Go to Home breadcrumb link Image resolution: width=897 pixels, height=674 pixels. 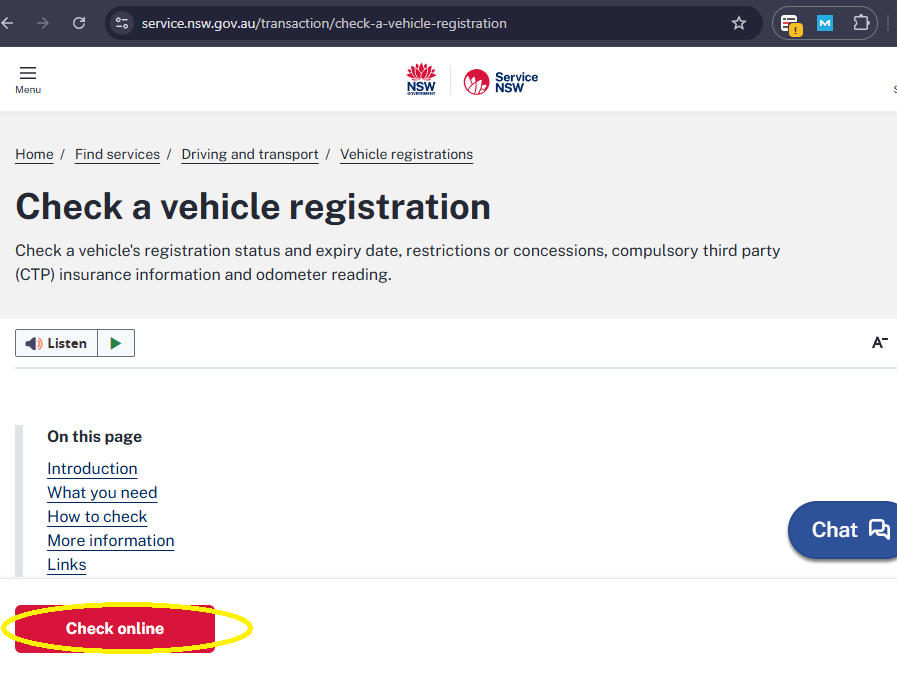(x=34, y=154)
